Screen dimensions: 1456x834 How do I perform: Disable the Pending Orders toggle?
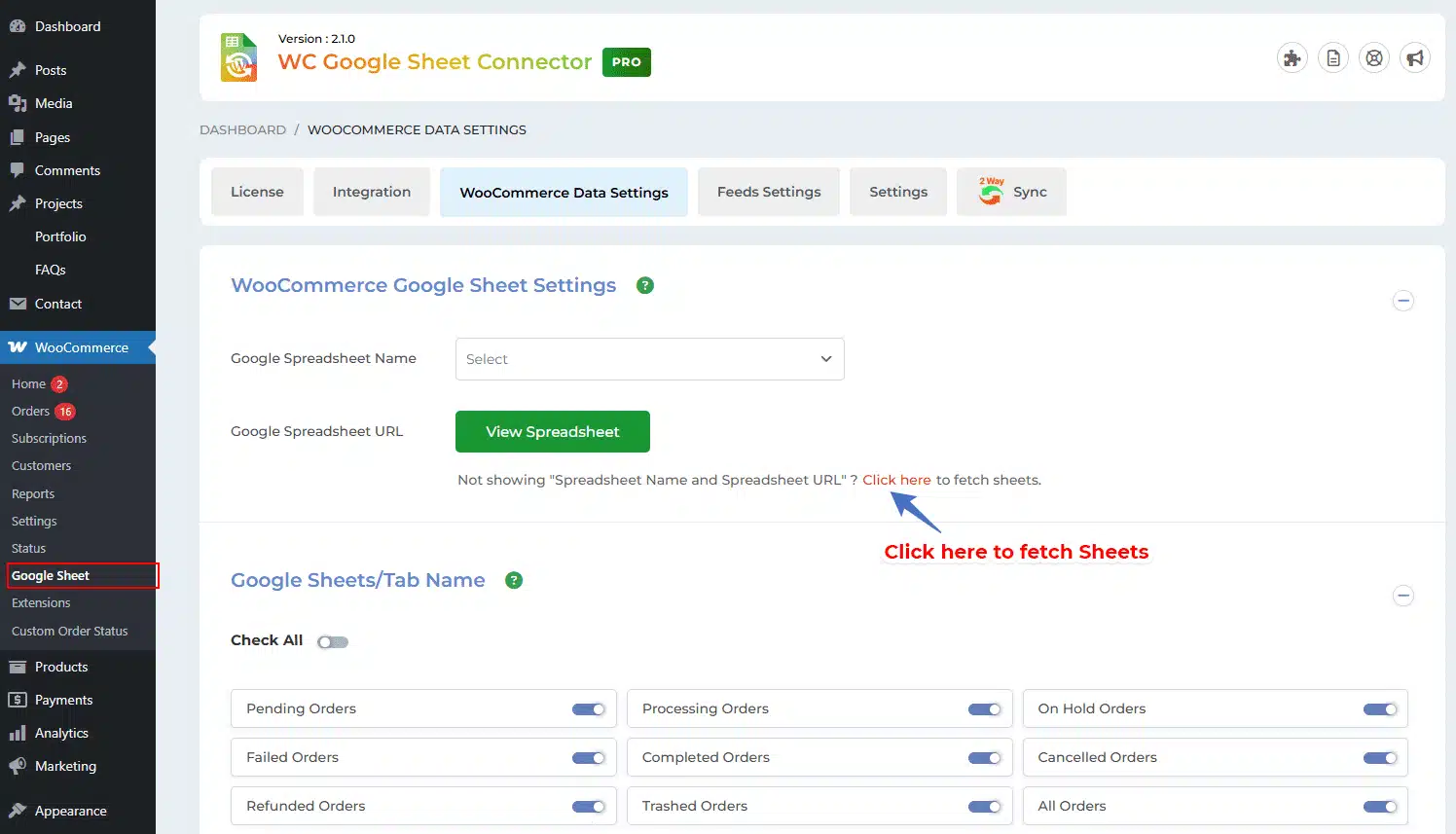click(588, 709)
